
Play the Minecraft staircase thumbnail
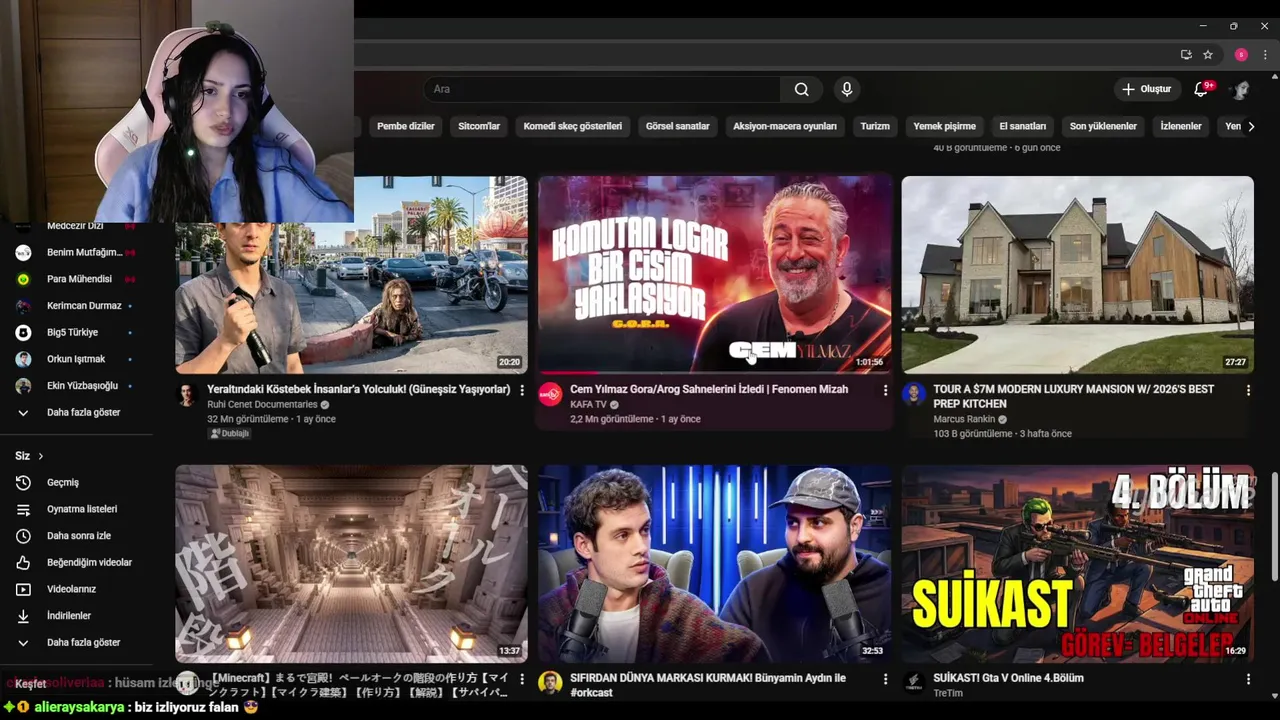pyautogui.click(x=352, y=563)
